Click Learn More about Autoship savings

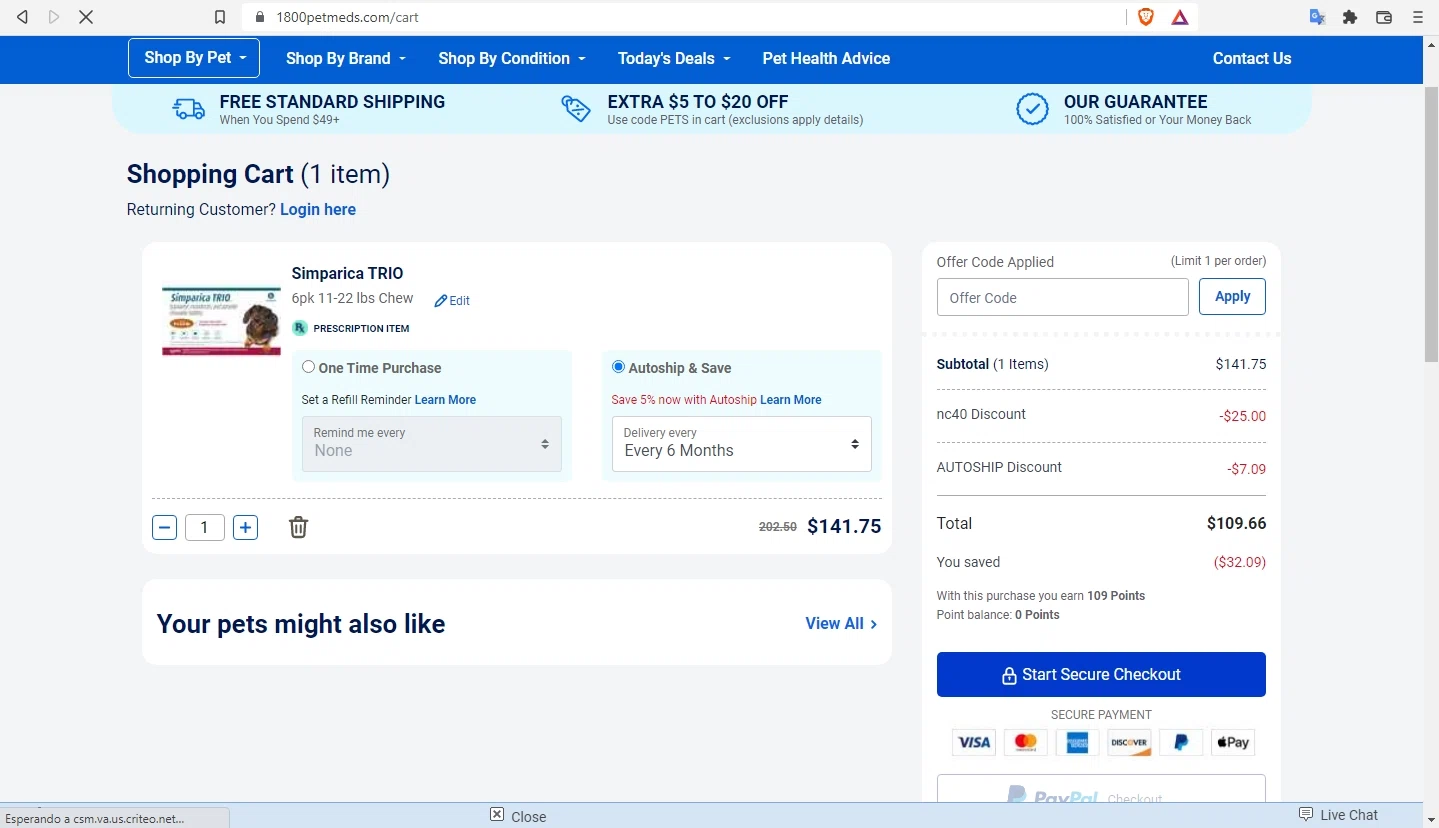pyautogui.click(x=791, y=400)
